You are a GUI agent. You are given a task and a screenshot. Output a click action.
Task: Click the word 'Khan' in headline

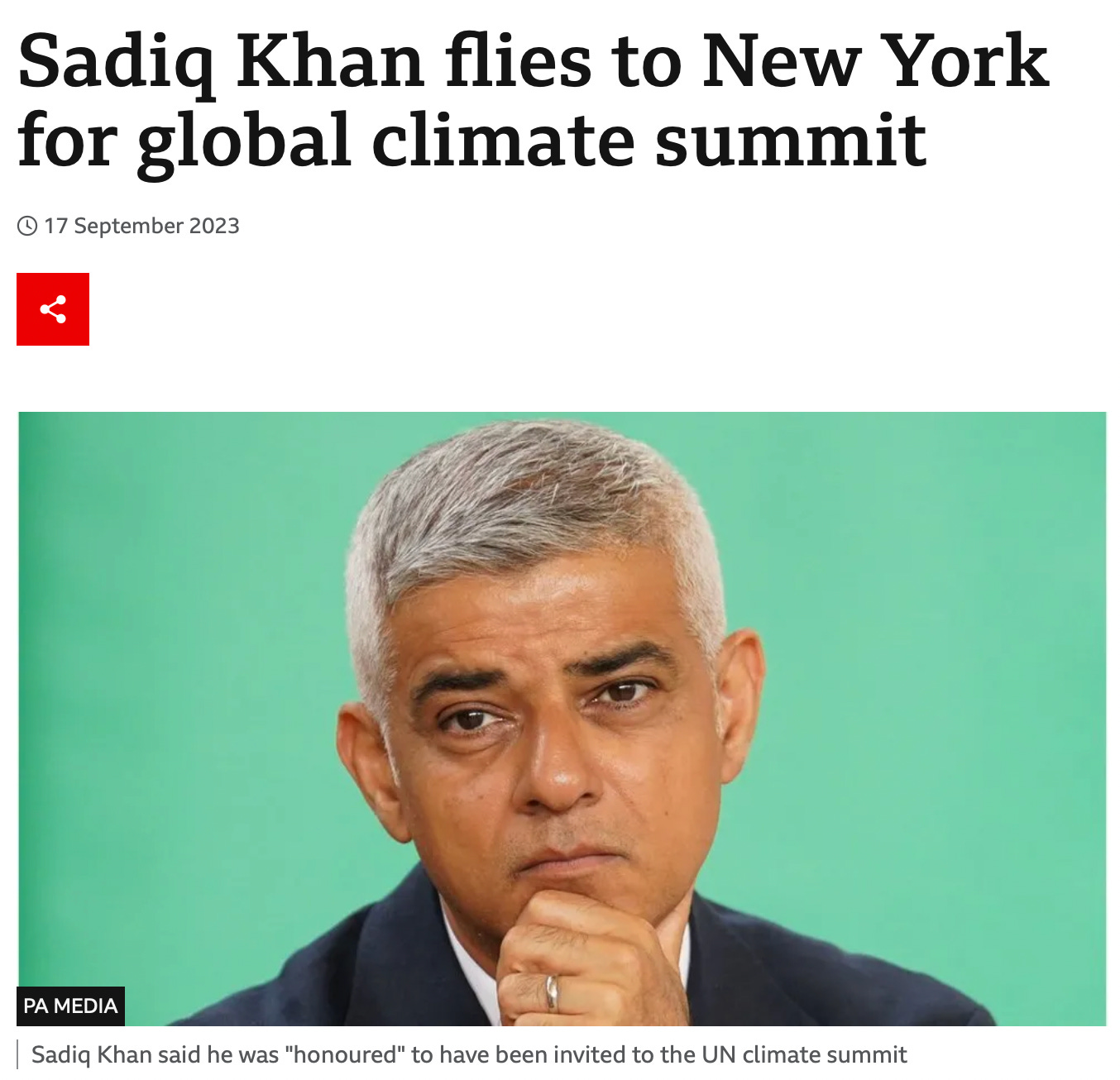pos(330,61)
